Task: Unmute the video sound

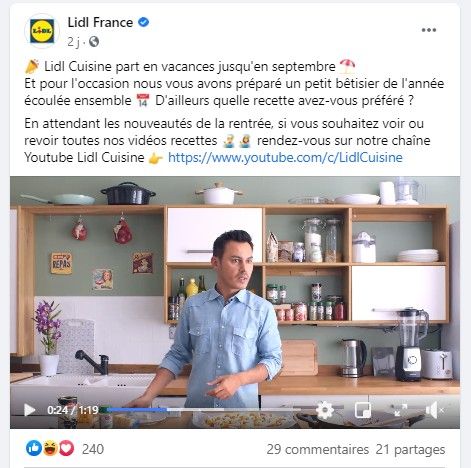Action: [x=435, y=410]
